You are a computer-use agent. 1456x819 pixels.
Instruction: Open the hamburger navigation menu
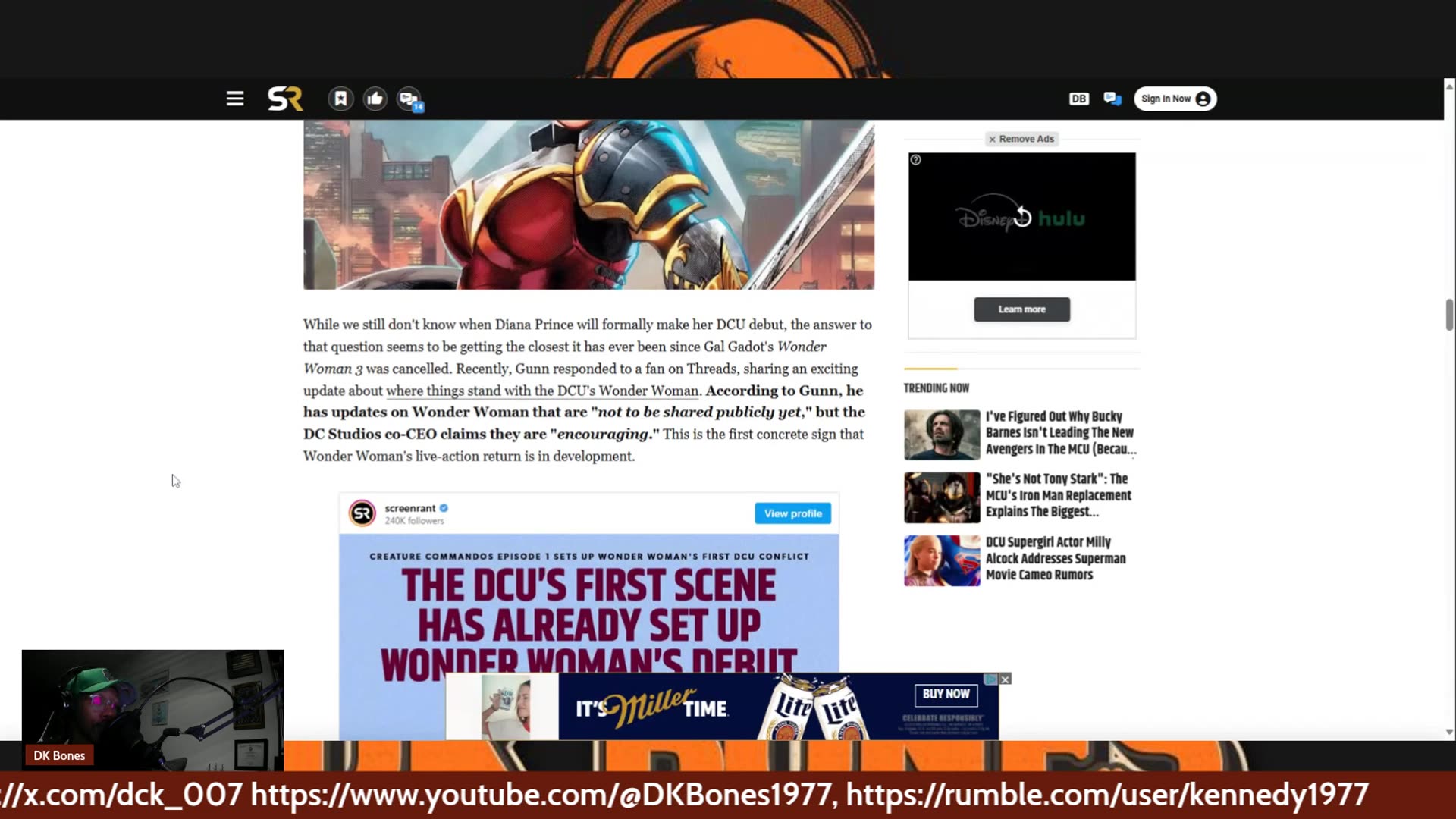click(235, 99)
